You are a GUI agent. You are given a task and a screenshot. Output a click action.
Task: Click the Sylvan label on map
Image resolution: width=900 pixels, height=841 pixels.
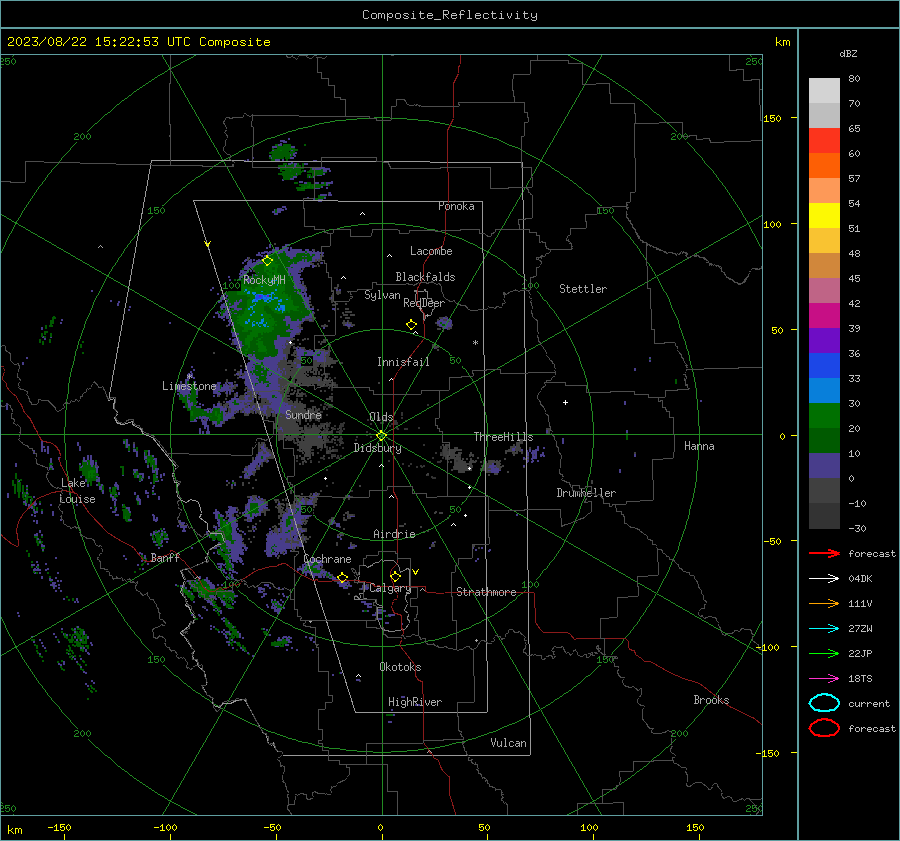pos(382,295)
